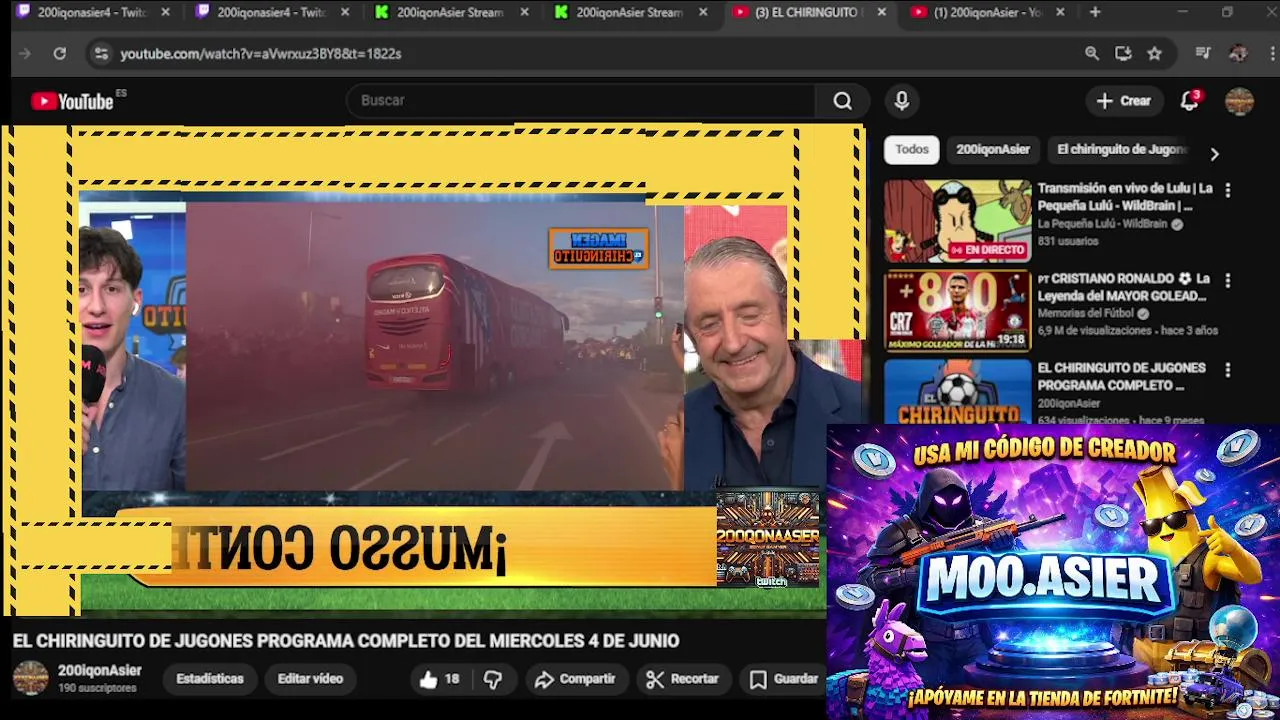Focus the Buscar search field
Image resolution: width=1280 pixels, height=720 pixels.
click(x=580, y=101)
